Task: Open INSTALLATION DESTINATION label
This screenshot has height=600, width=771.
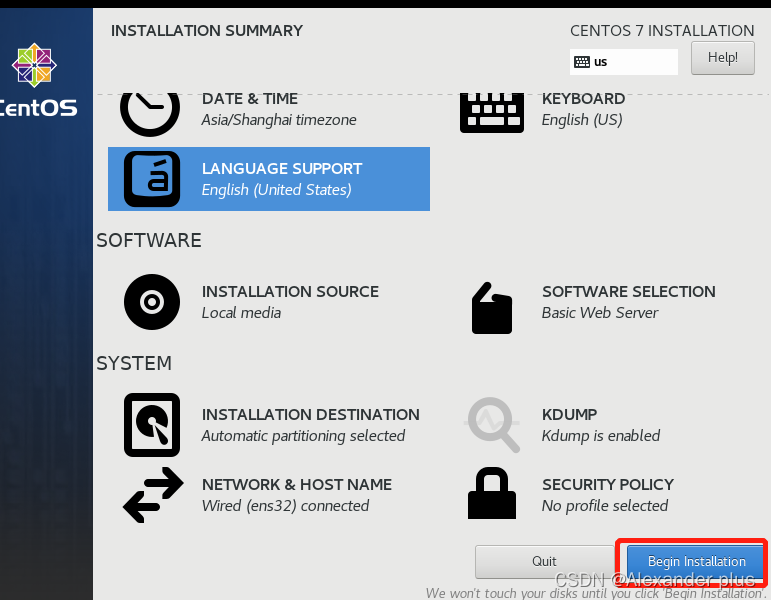Action: [311, 415]
